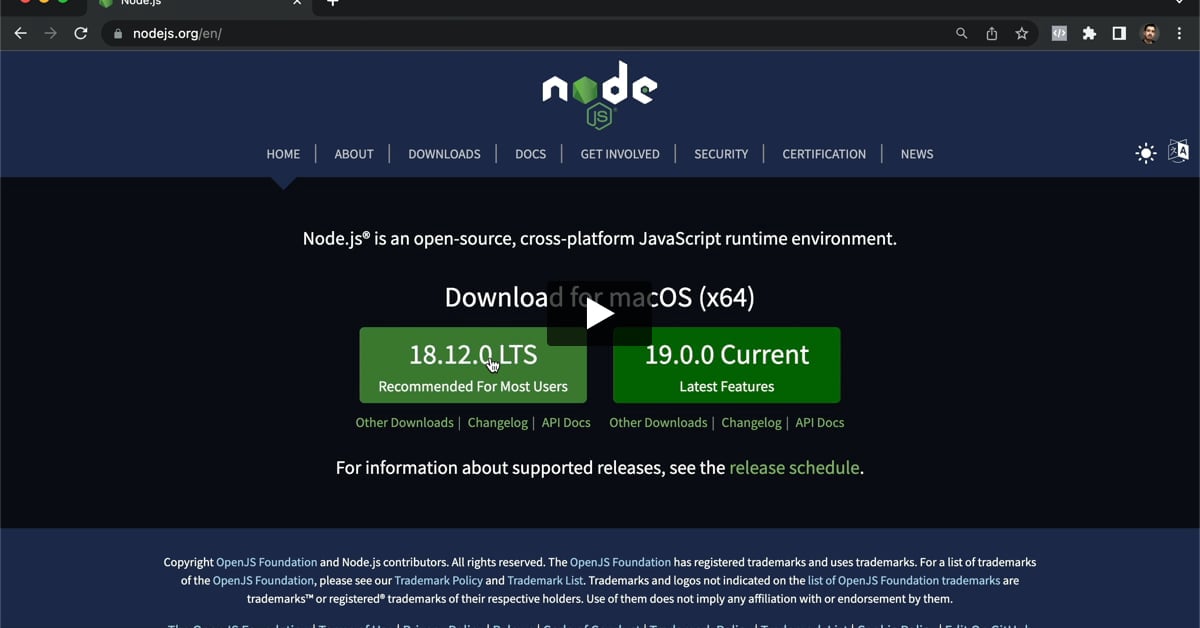Open the CERTIFICATION menu item
The height and width of the screenshot is (628, 1200).
click(x=824, y=154)
